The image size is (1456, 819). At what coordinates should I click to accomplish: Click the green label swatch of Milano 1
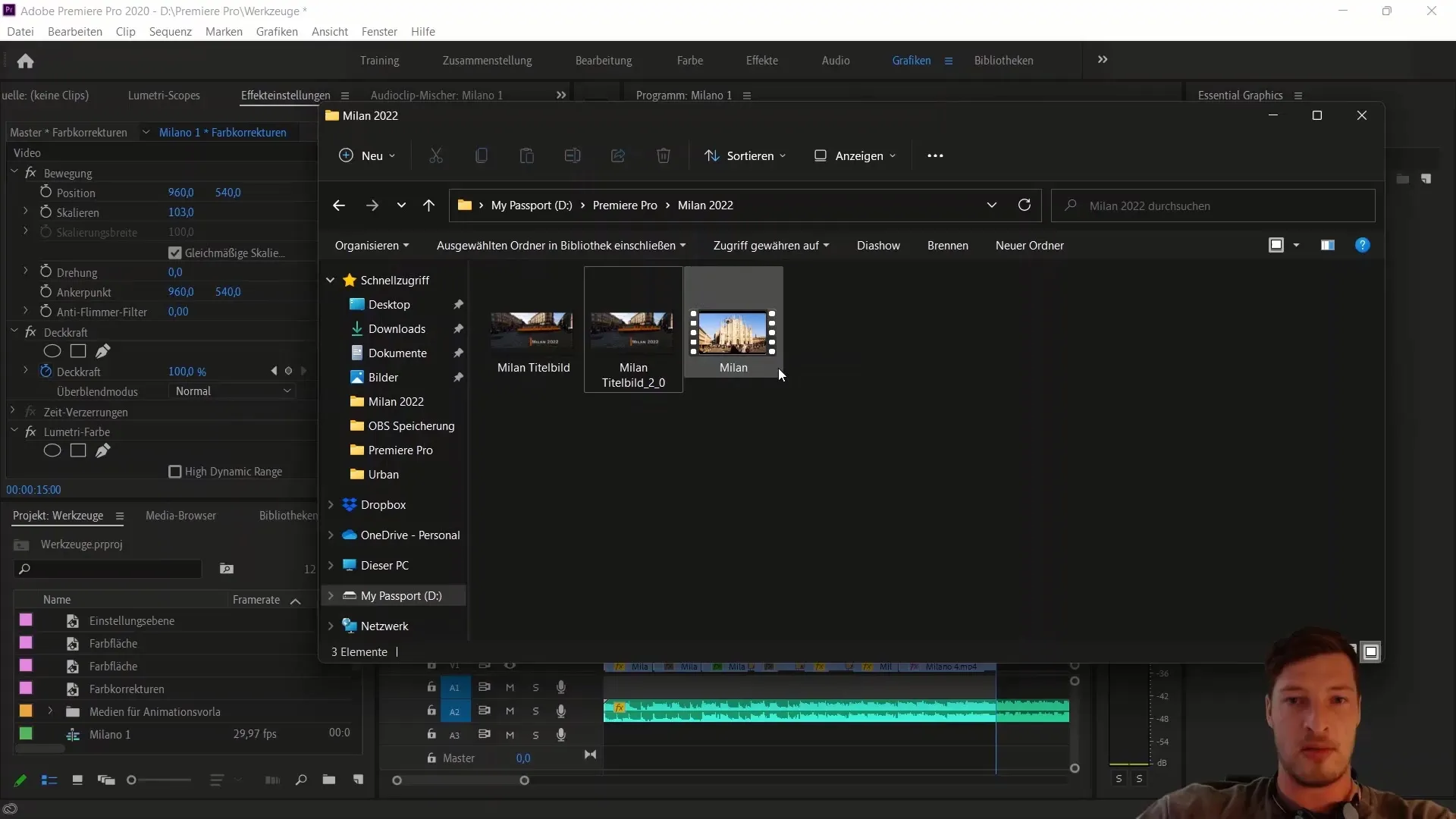pyautogui.click(x=26, y=734)
